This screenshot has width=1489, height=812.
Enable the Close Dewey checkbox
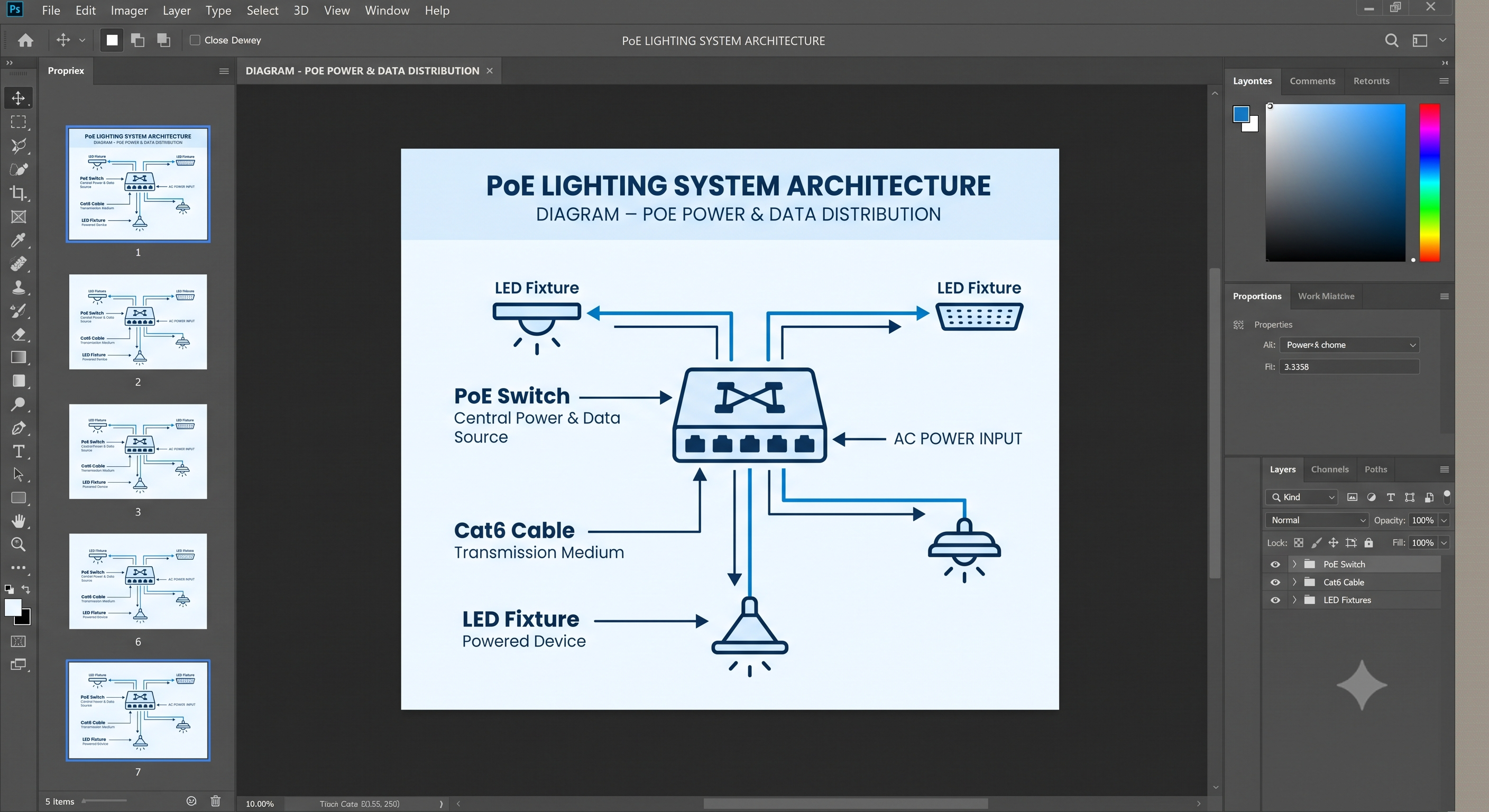point(195,40)
